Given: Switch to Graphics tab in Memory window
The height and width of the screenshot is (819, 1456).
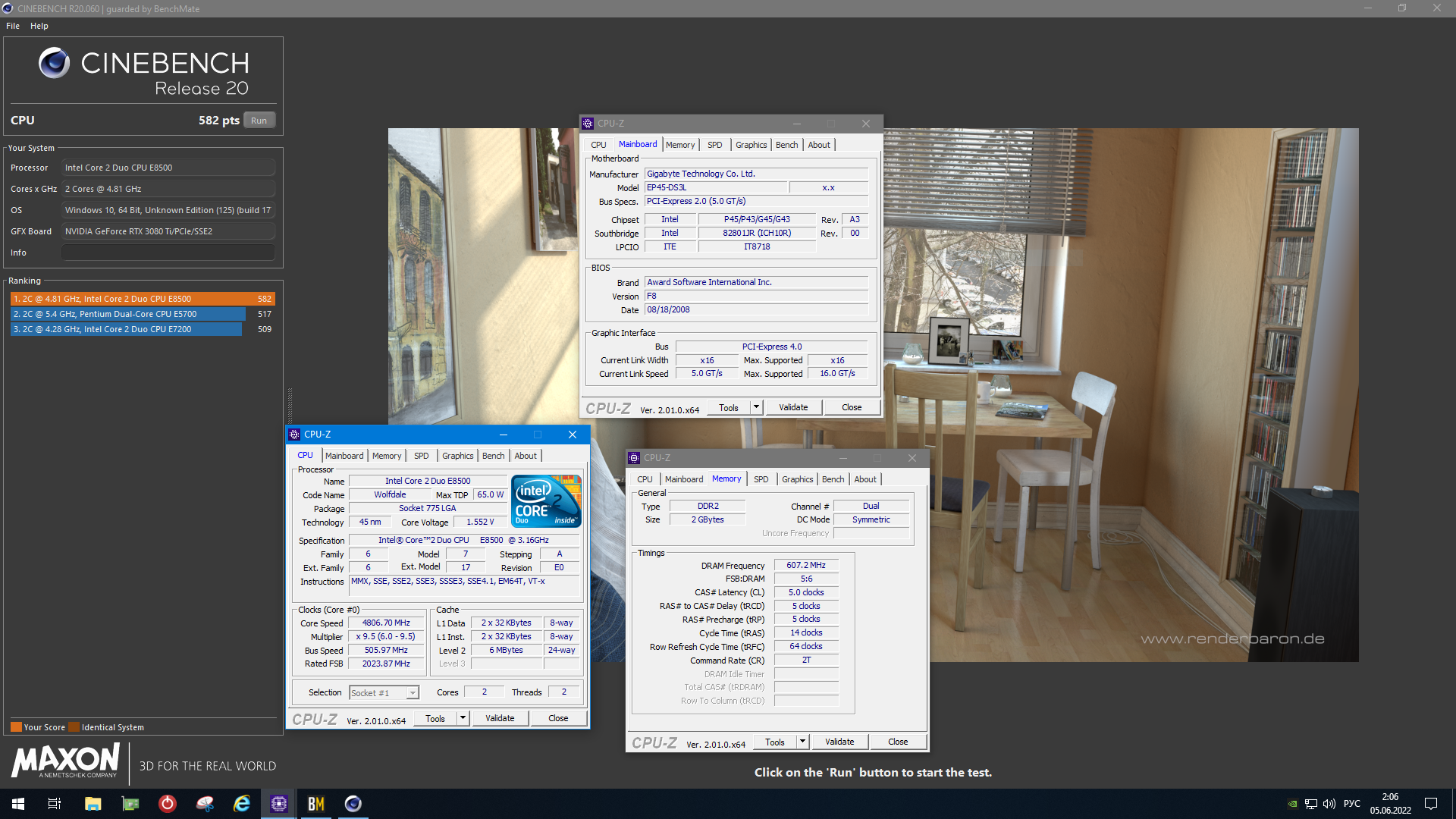Looking at the screenshot, I should (x=797, y=479).
